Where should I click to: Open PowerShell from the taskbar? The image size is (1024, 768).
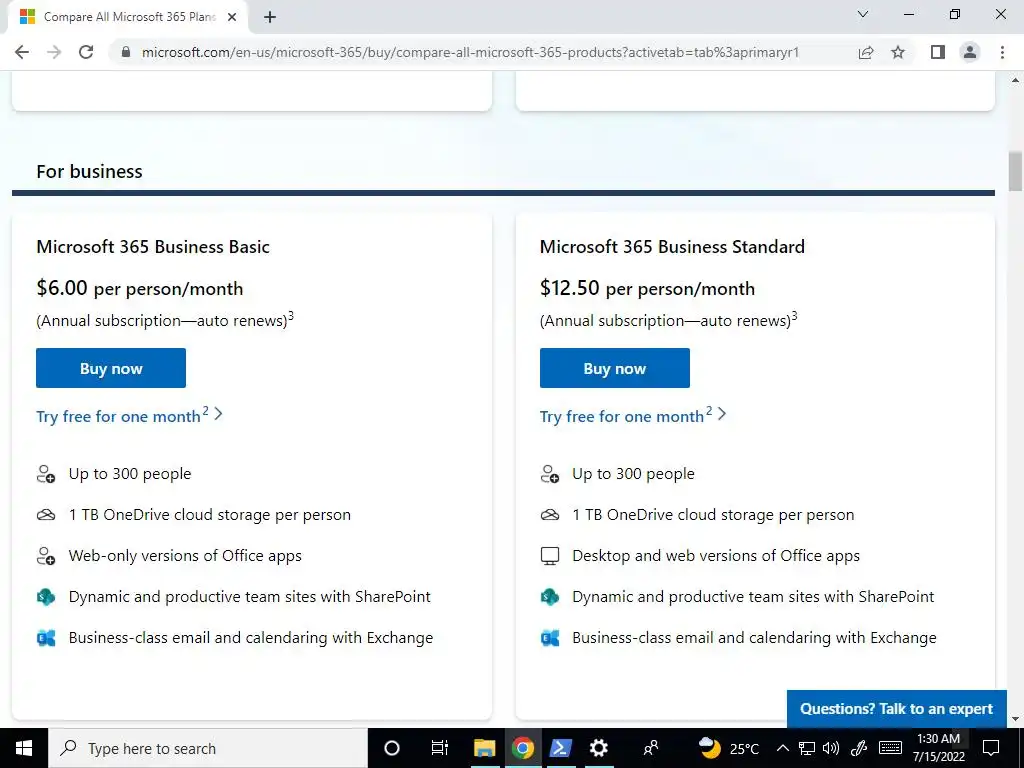tap(560, 748)
